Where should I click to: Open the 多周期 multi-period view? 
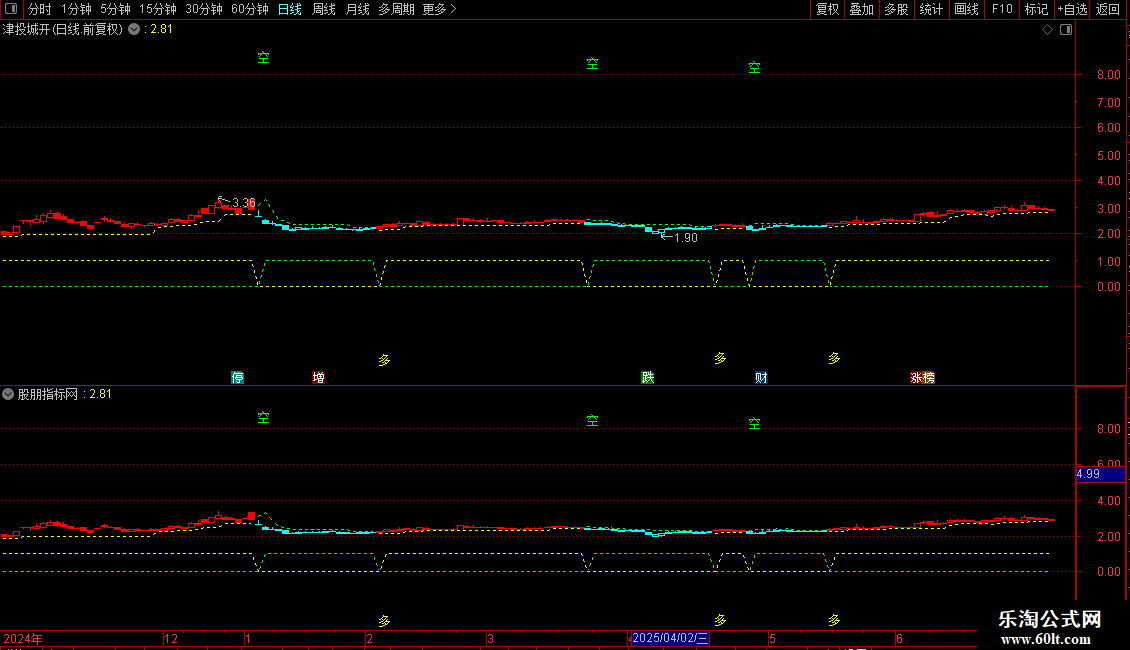pos(396,9)
